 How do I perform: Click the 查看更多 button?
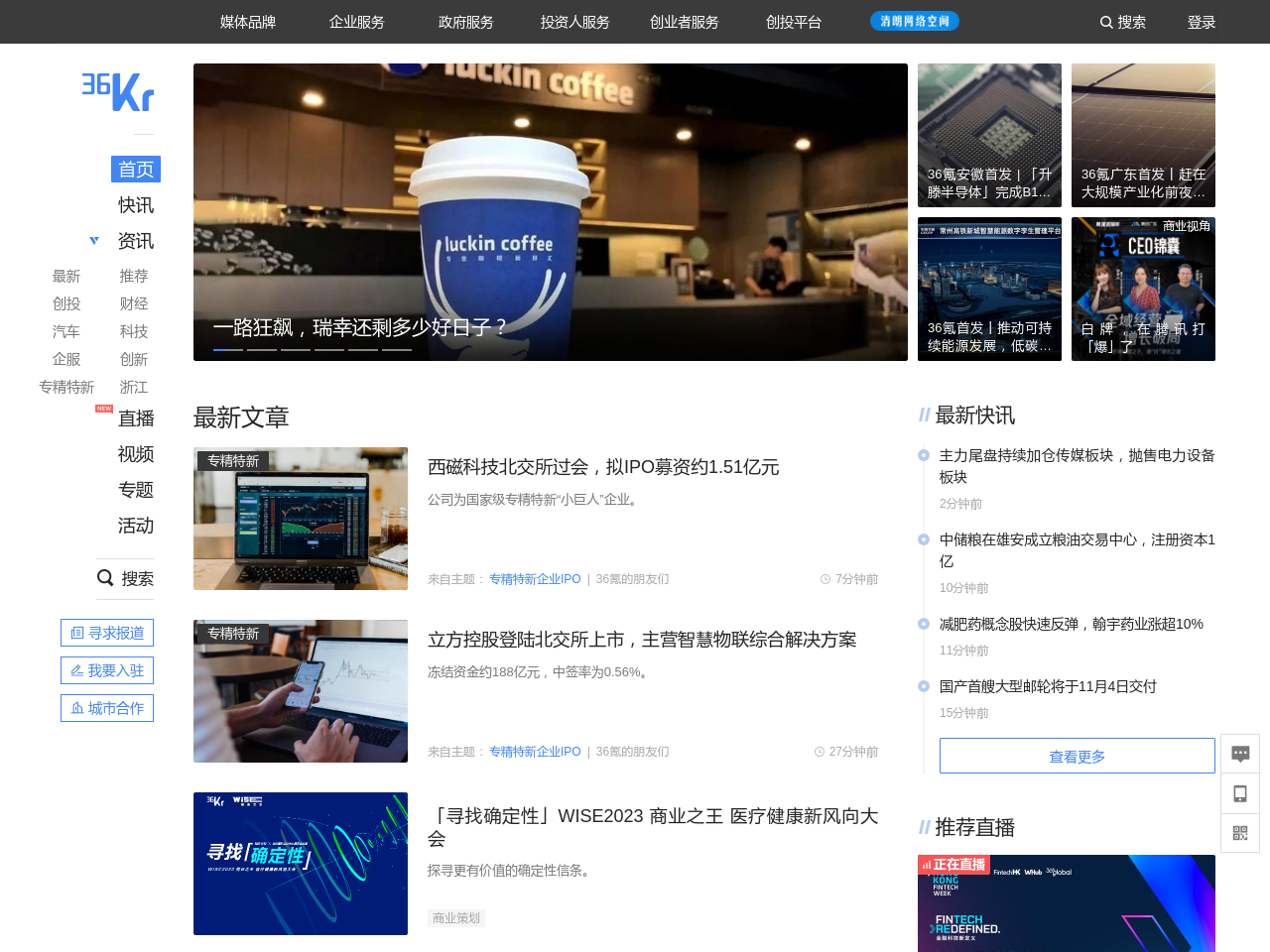coord(1078,756)
